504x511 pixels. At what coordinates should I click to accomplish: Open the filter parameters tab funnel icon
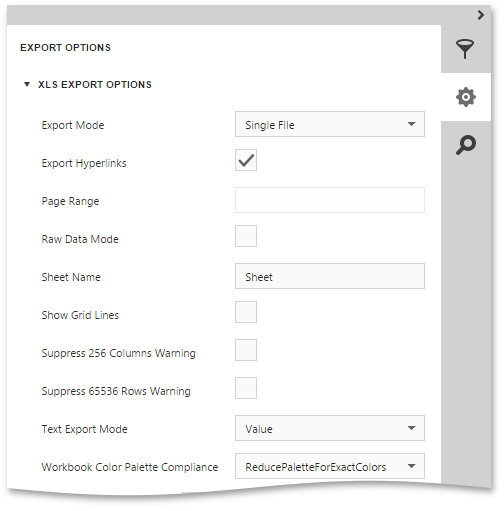point(466,49)
